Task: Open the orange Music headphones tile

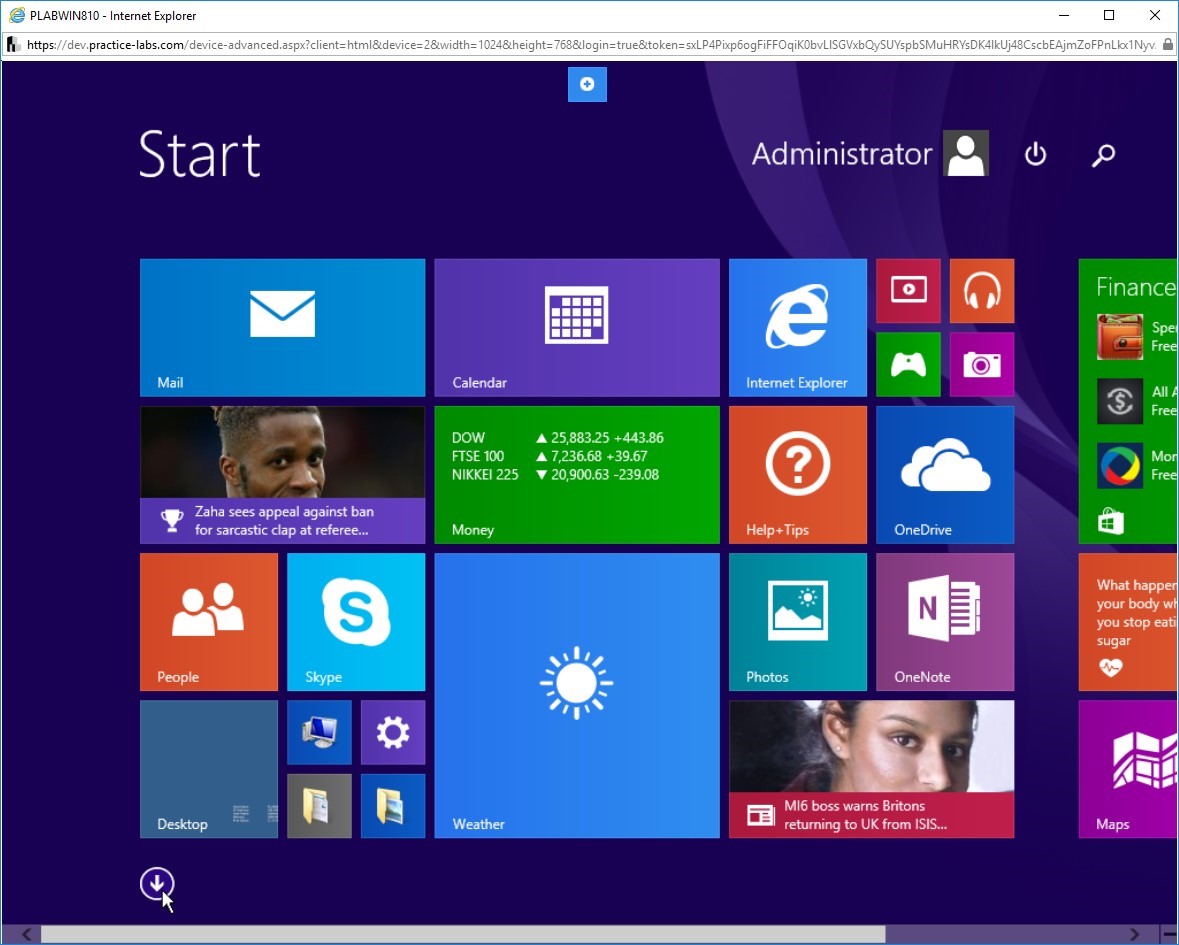Action: (x=982, y=291)
